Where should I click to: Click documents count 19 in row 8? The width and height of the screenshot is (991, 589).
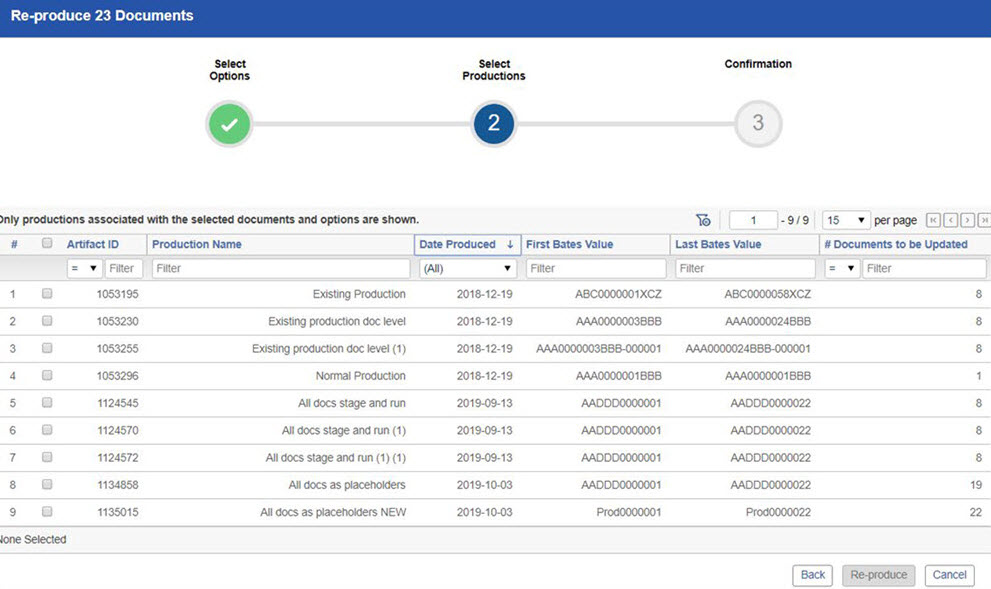975,485
